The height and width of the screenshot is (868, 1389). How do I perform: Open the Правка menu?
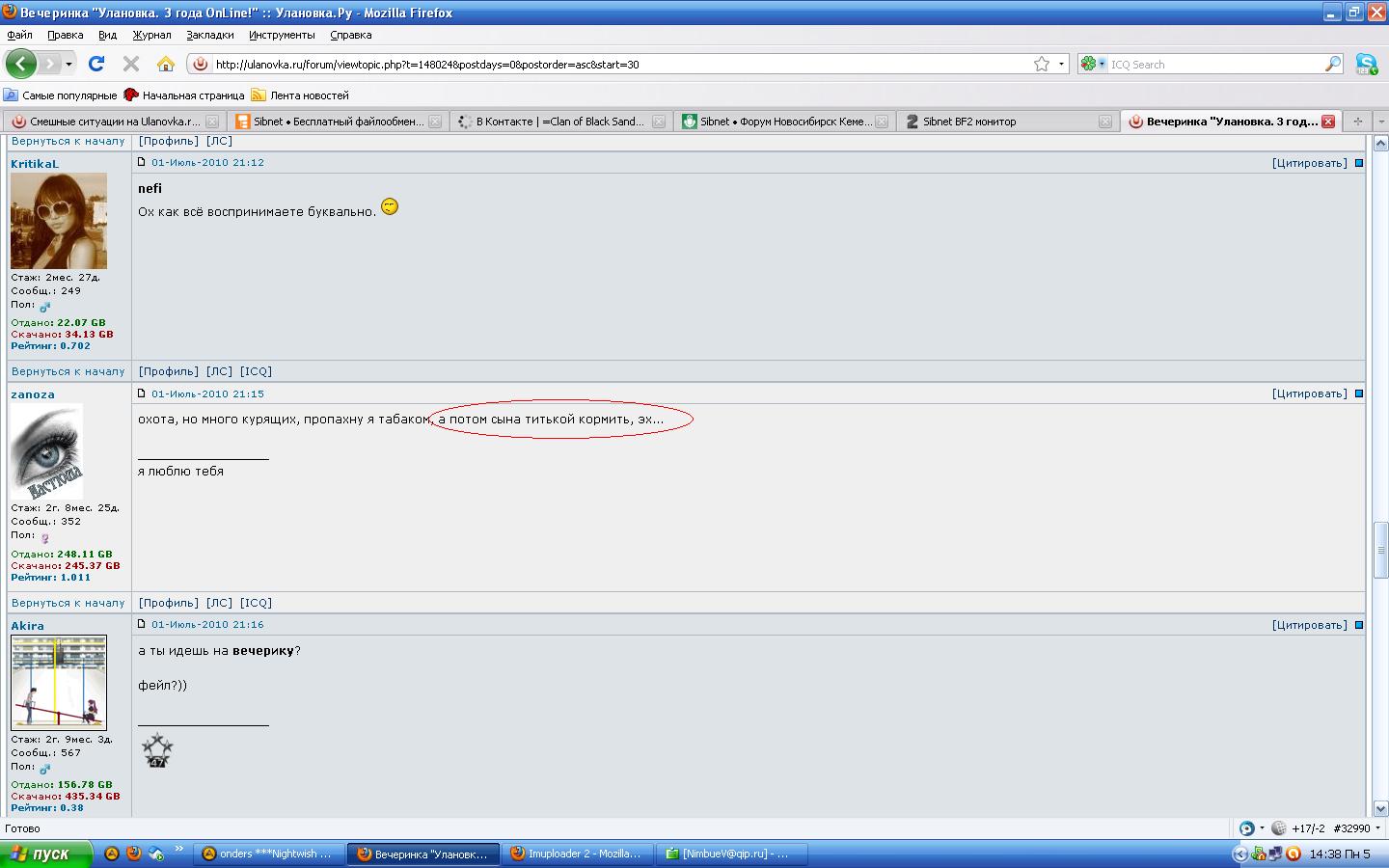tap(66, 35)
